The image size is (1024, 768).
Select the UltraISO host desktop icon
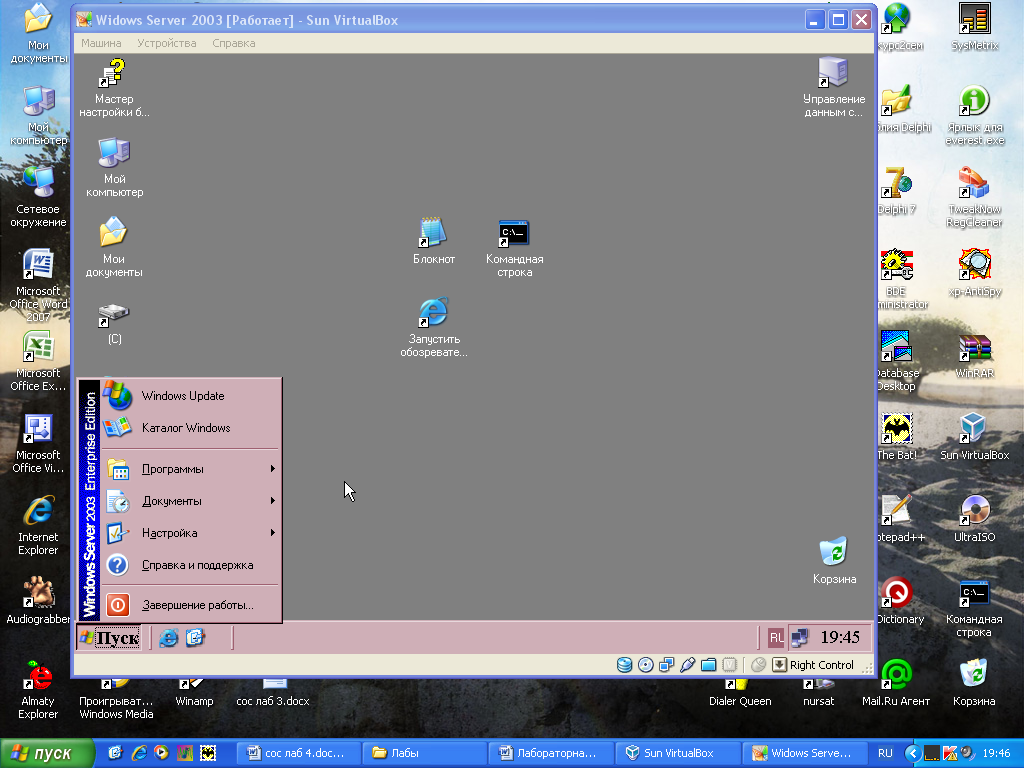click(x=974, y=519)
